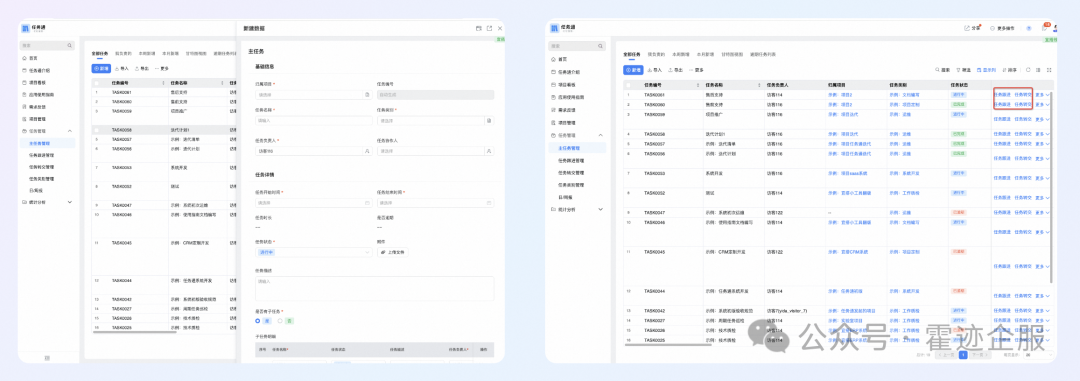This screenshot has width=1080, height=381.
Task: Click the row density icon in right window toolbar
Action: [x=1038, y=70]
